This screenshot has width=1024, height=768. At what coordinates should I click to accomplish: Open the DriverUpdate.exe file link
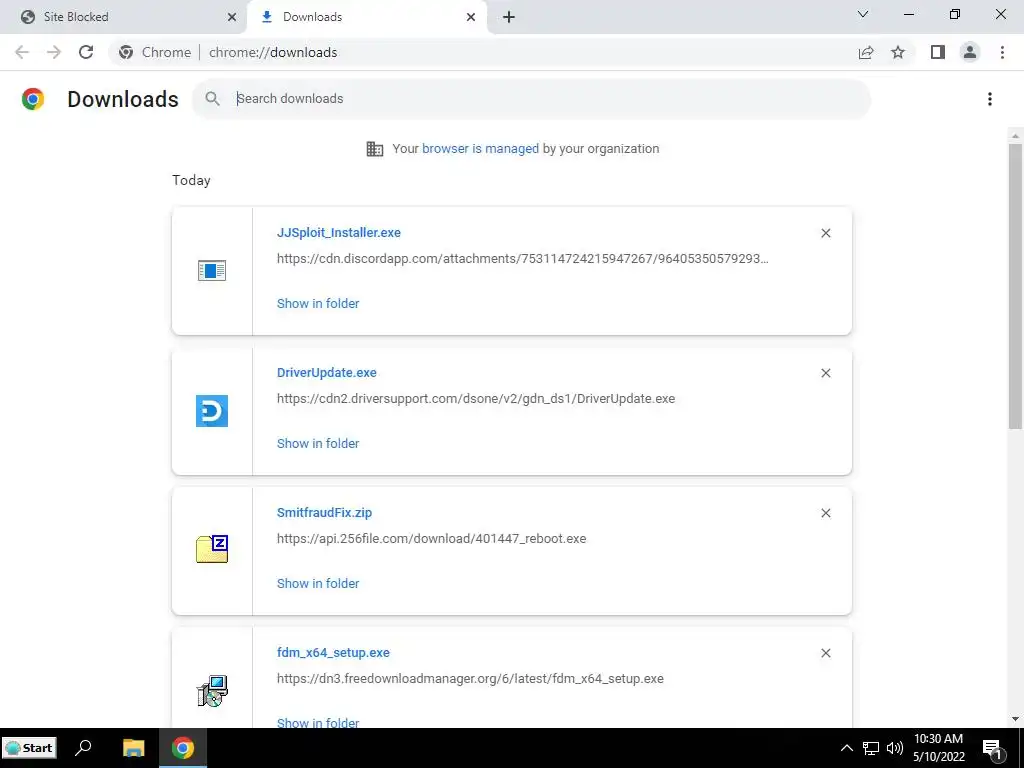pos(327,372)
